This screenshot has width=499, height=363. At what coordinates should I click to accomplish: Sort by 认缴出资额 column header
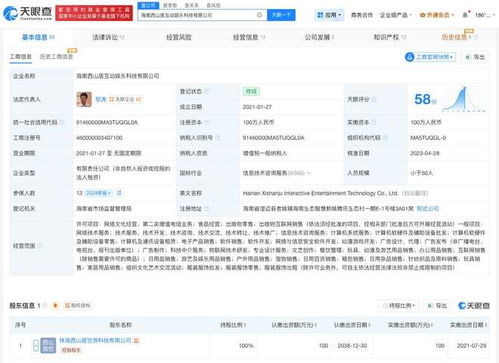(294, 325)
